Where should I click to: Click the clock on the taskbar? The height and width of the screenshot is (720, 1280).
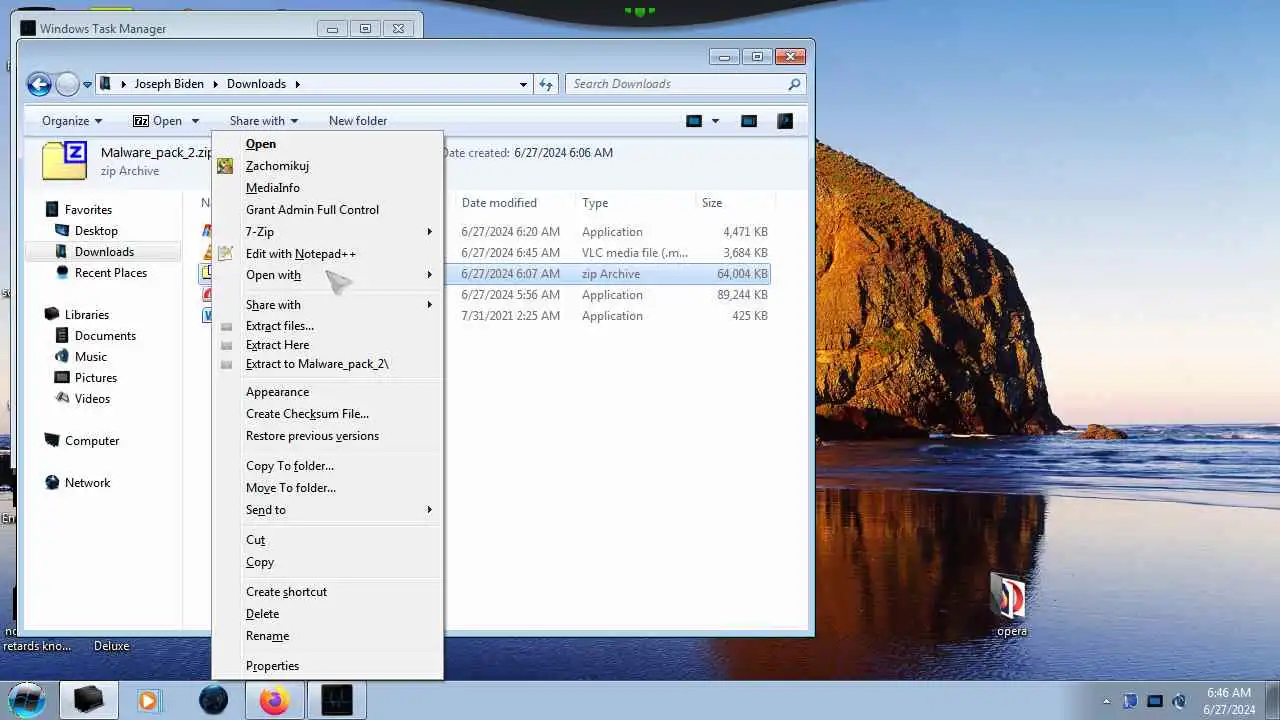1229,701
